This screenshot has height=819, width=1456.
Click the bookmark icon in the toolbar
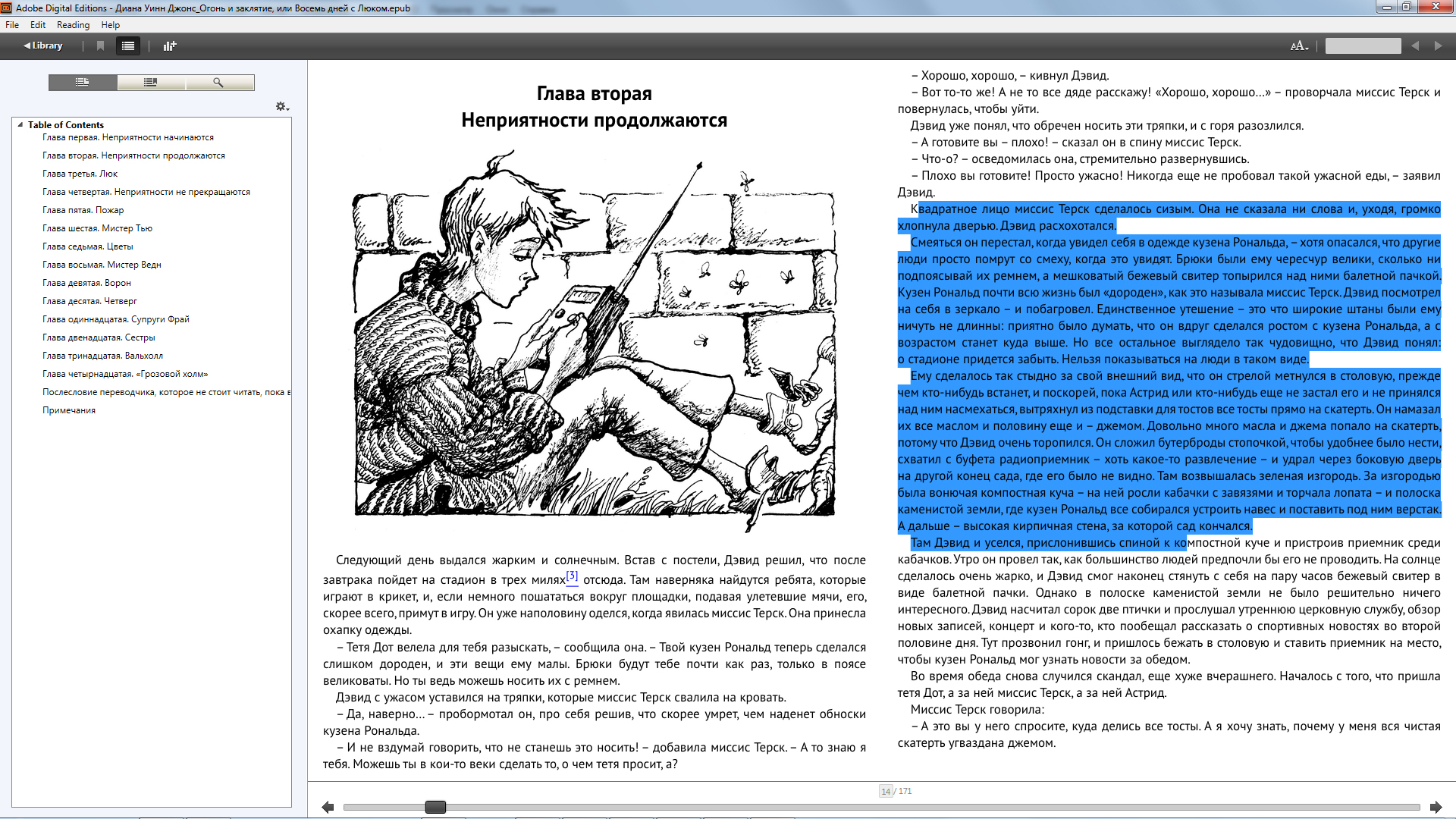[100, 45]
